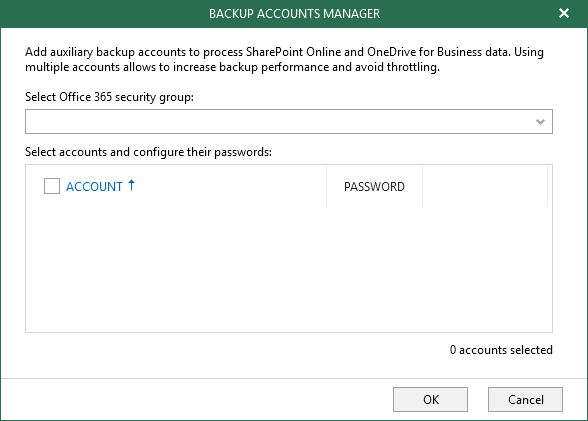Click the "0 accounts selected" counter label
Image resolution: width=588 pixels, height=421 pixels.
pos(501,350)
